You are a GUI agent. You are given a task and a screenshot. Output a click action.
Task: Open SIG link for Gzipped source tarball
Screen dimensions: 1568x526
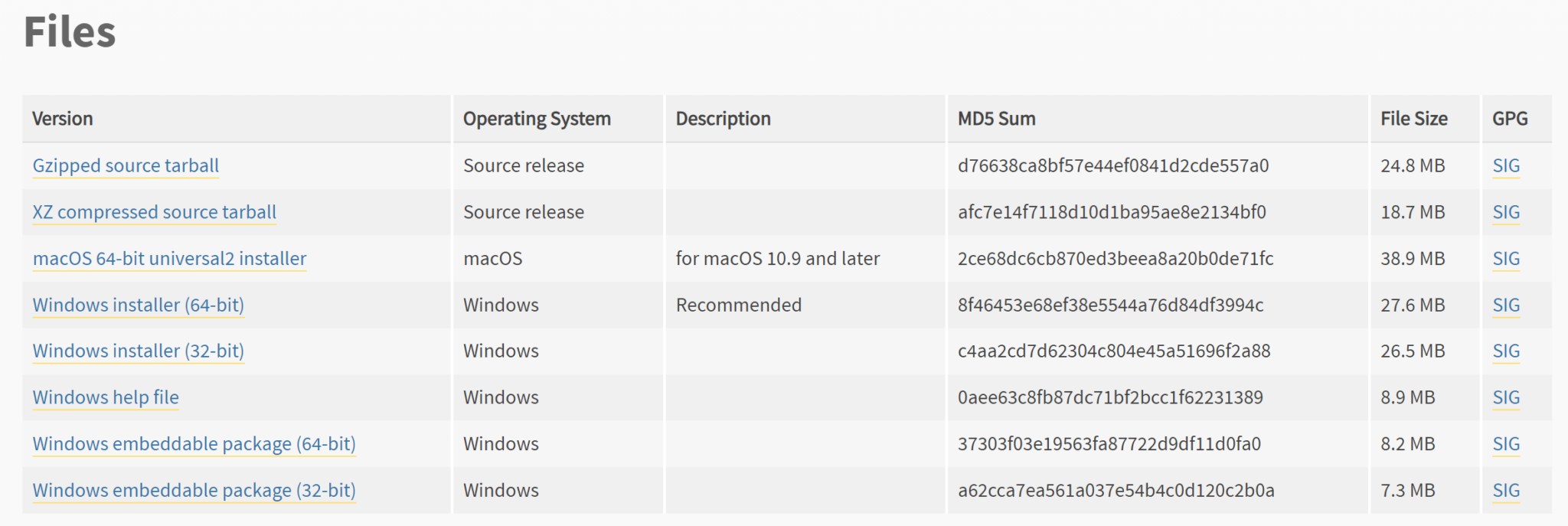1506,165
